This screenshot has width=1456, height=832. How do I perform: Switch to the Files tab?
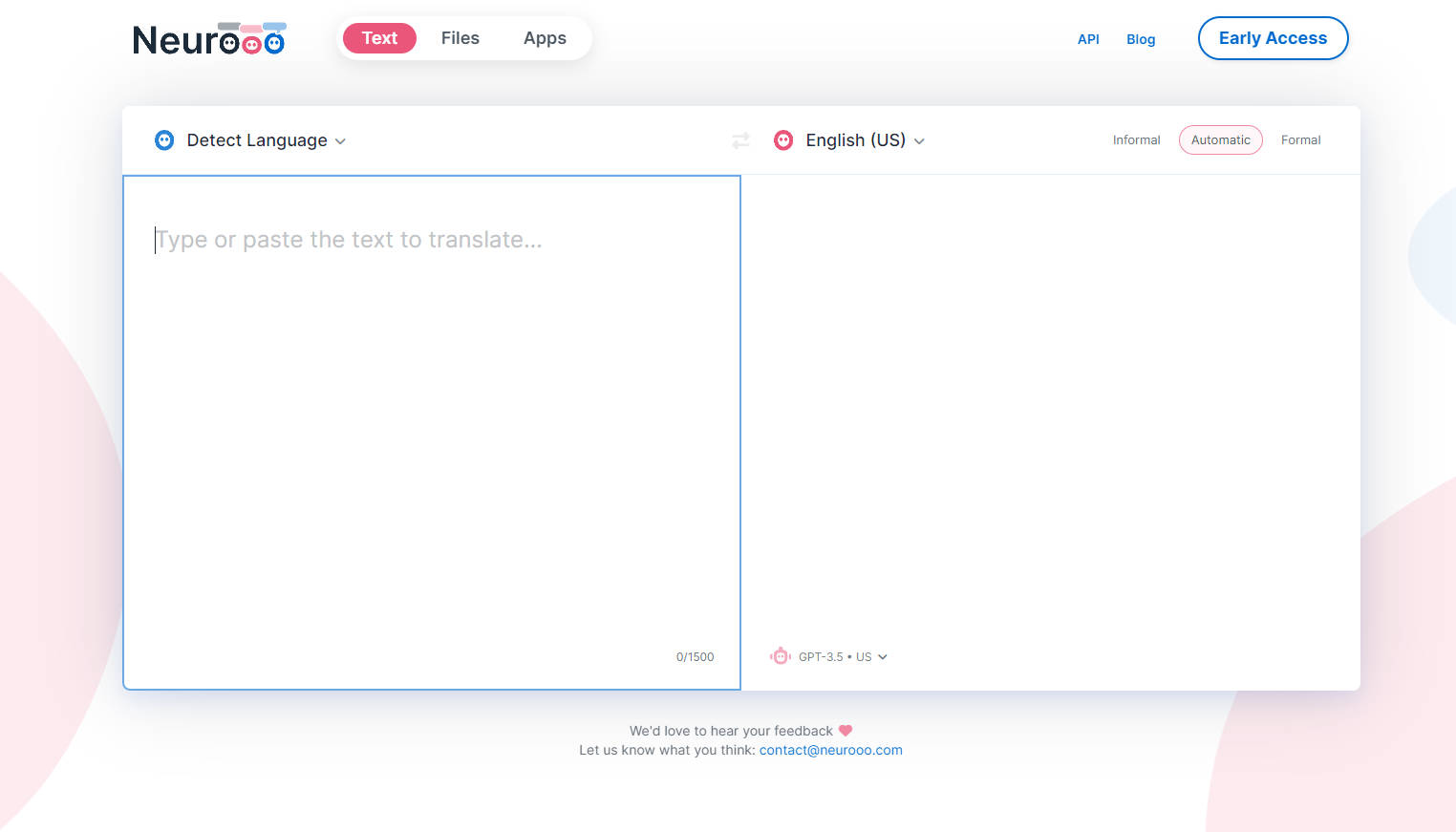point(460,38)
